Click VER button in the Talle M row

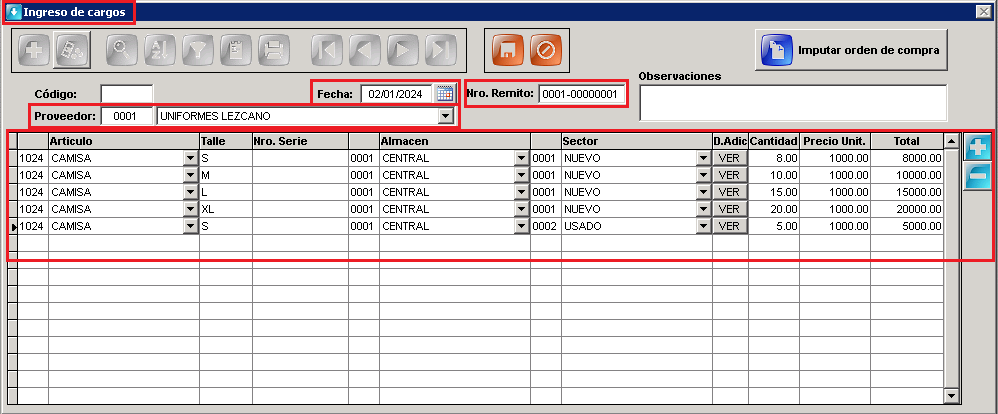pyautogui.click(x=729, y=175)
